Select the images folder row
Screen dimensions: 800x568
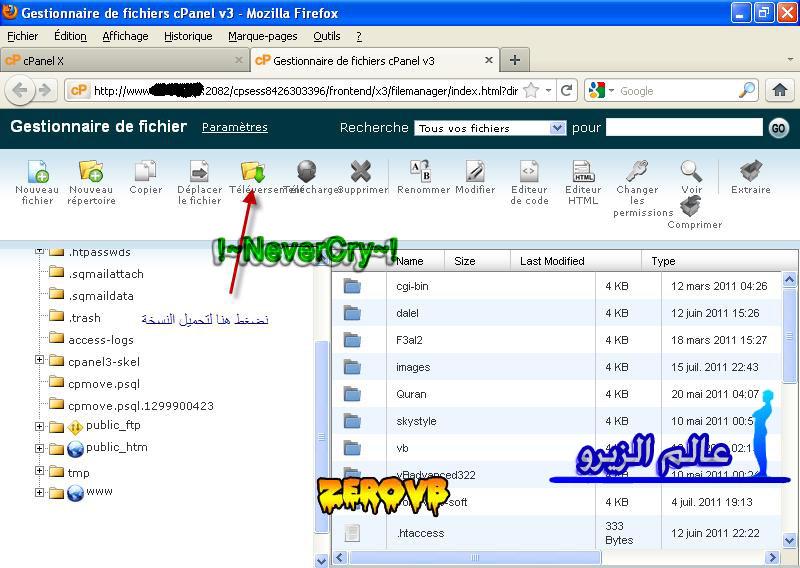[x=556, y=367]
